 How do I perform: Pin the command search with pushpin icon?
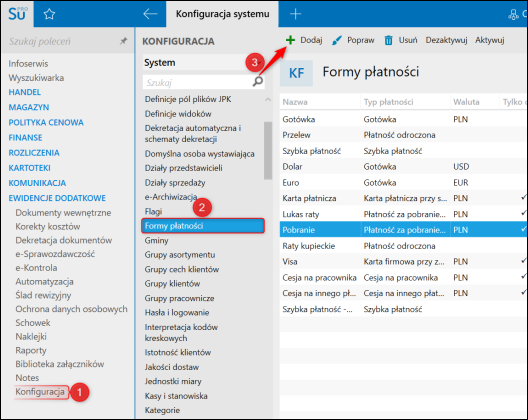pyautogui.click(x=124, y=41)
